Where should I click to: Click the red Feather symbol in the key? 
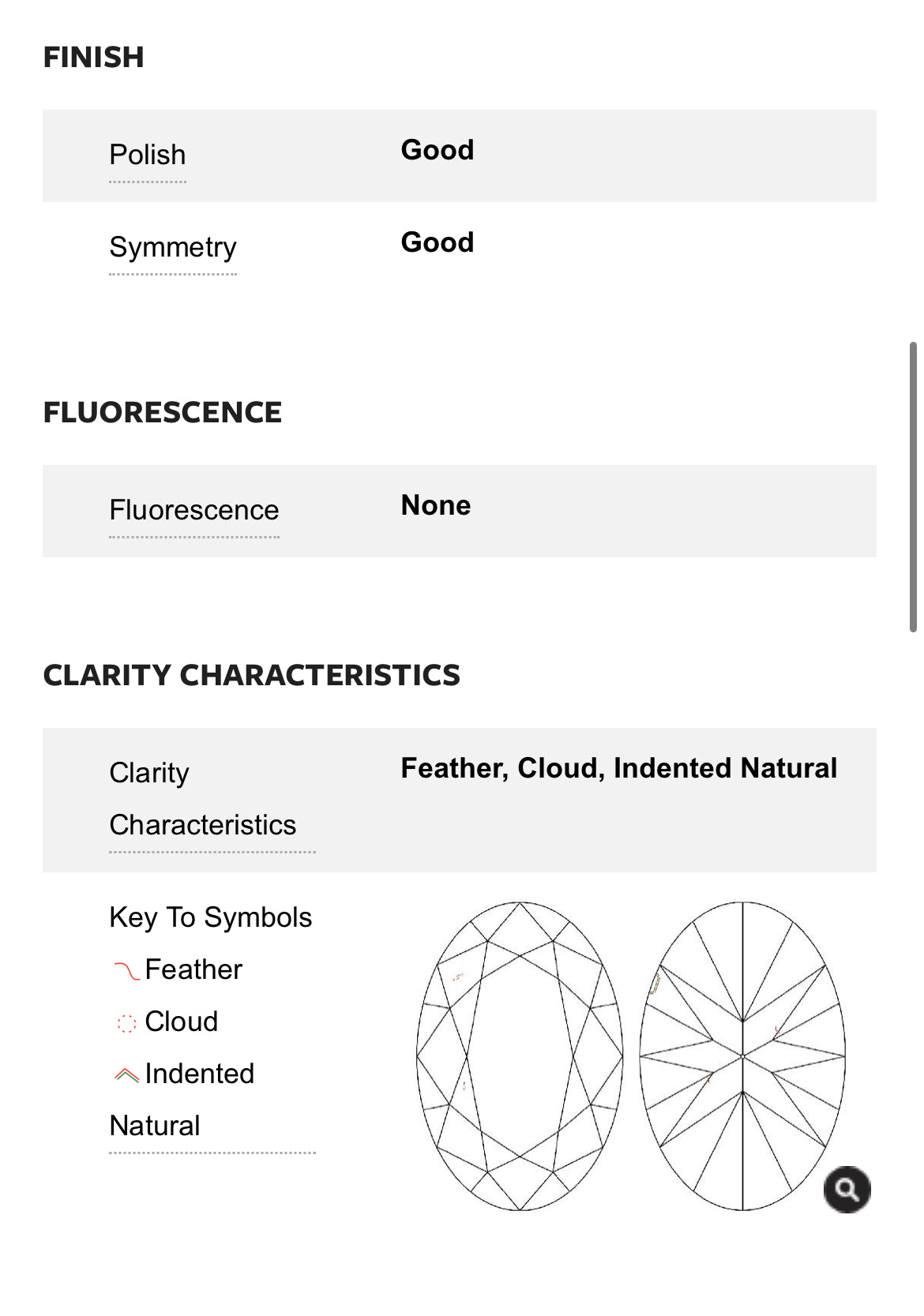[x=126, y=970]
